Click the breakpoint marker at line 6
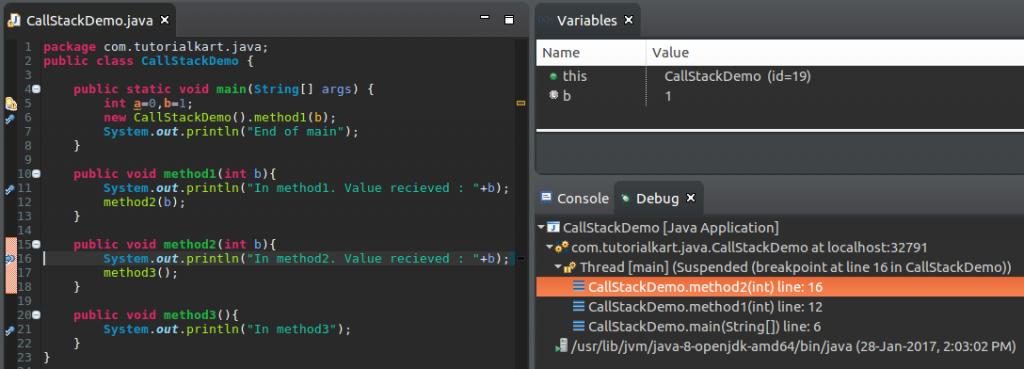 [x=10, y=119]
